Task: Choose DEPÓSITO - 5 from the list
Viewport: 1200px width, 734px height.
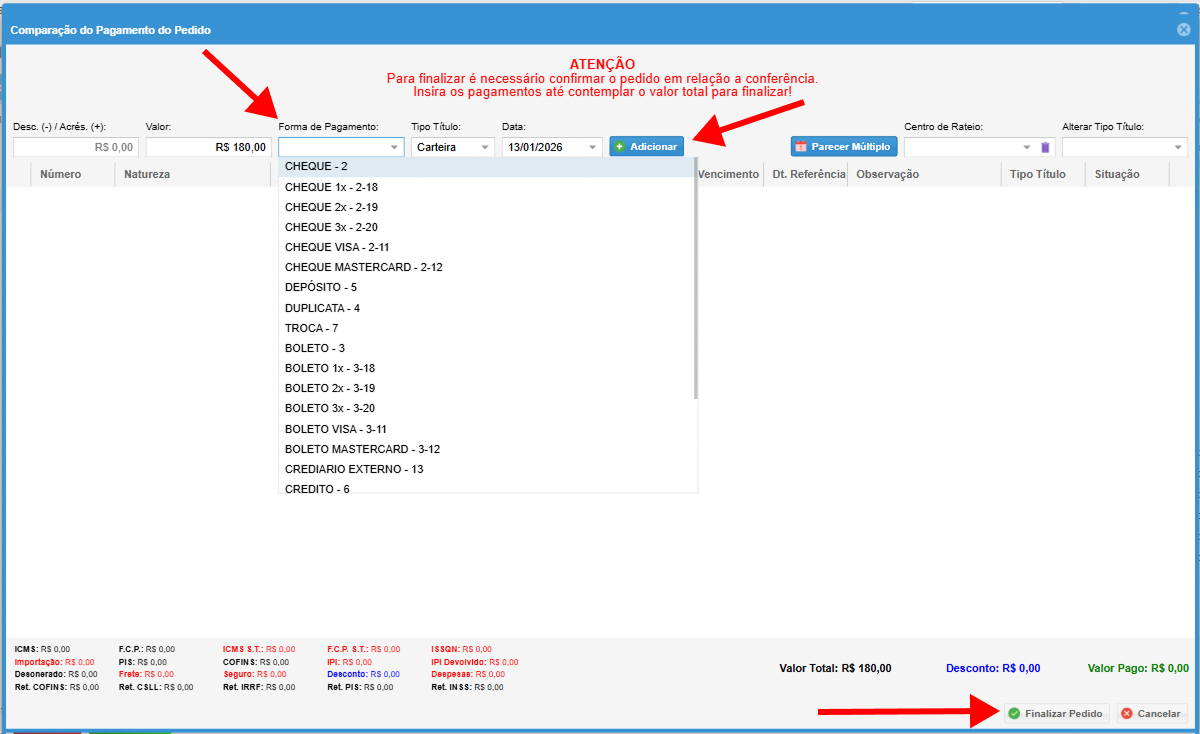Action: 321,287
